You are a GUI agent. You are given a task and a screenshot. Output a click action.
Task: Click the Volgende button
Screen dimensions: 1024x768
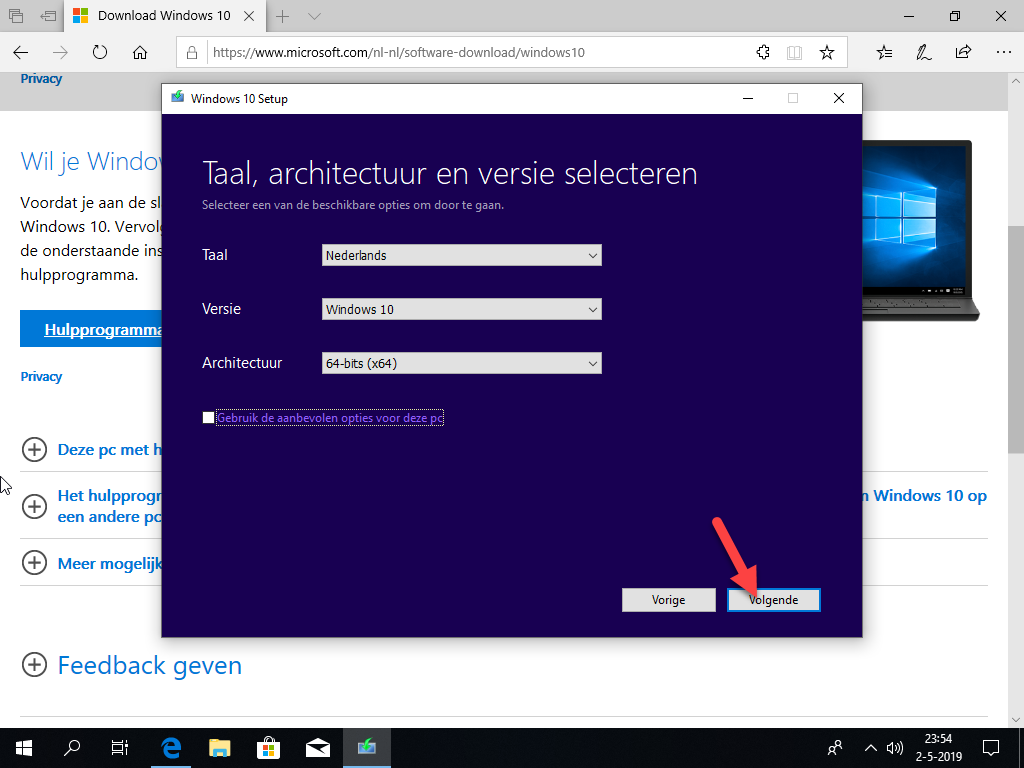tap(773, 599)
